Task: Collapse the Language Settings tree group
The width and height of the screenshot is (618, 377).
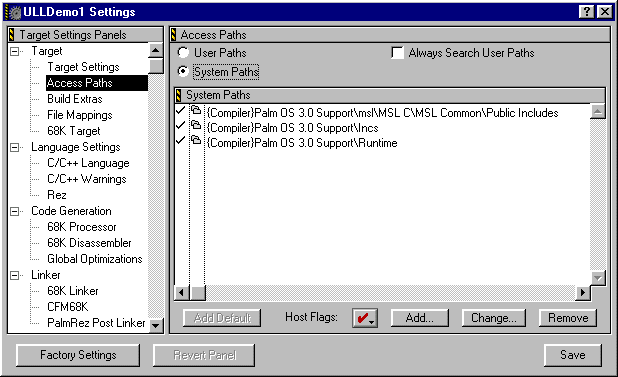Action: 15,147
